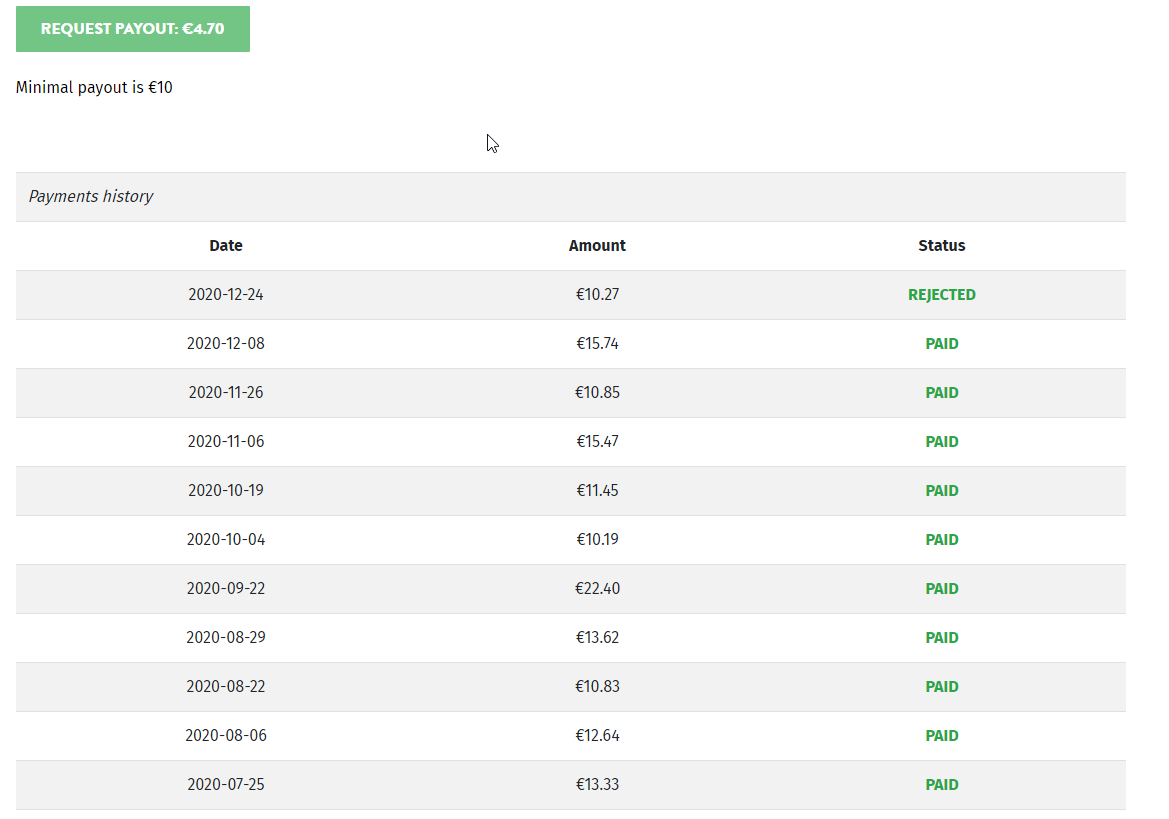Select the 2020-12-08 payment date
Viewport: 1169px width, 819px height.
(226, 344)
